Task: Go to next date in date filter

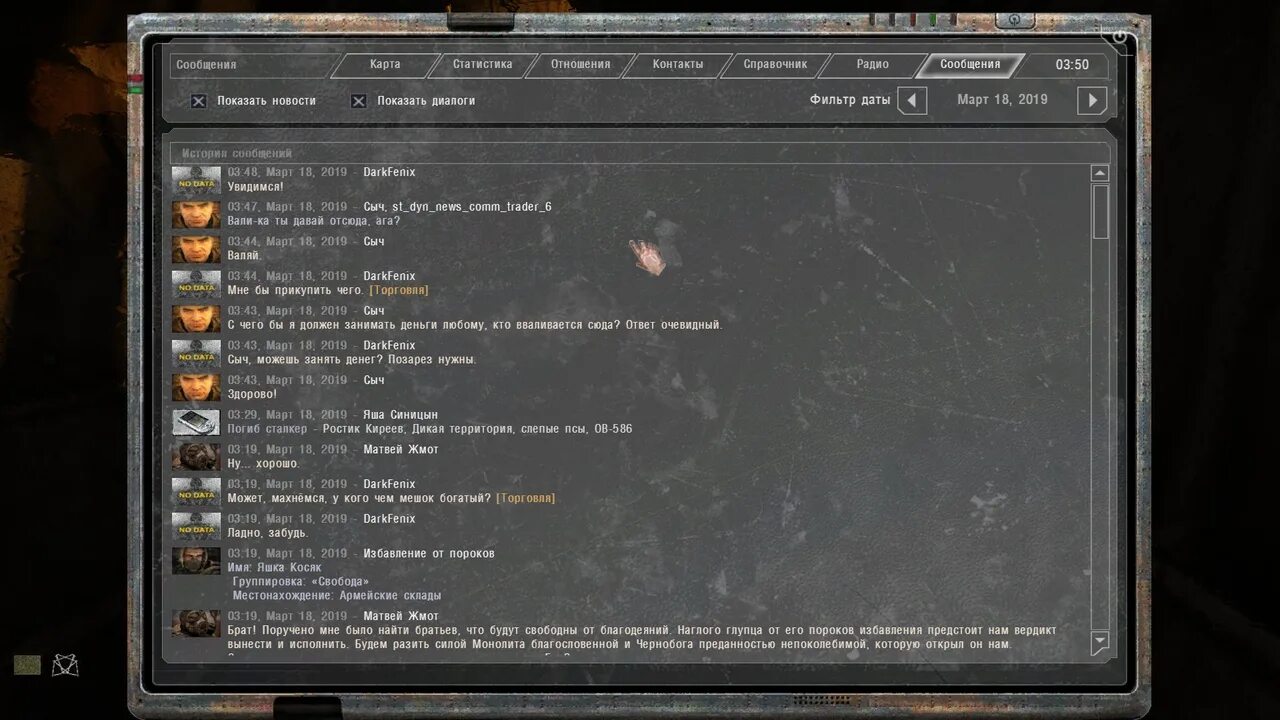Action: [x=1092, y=100]
